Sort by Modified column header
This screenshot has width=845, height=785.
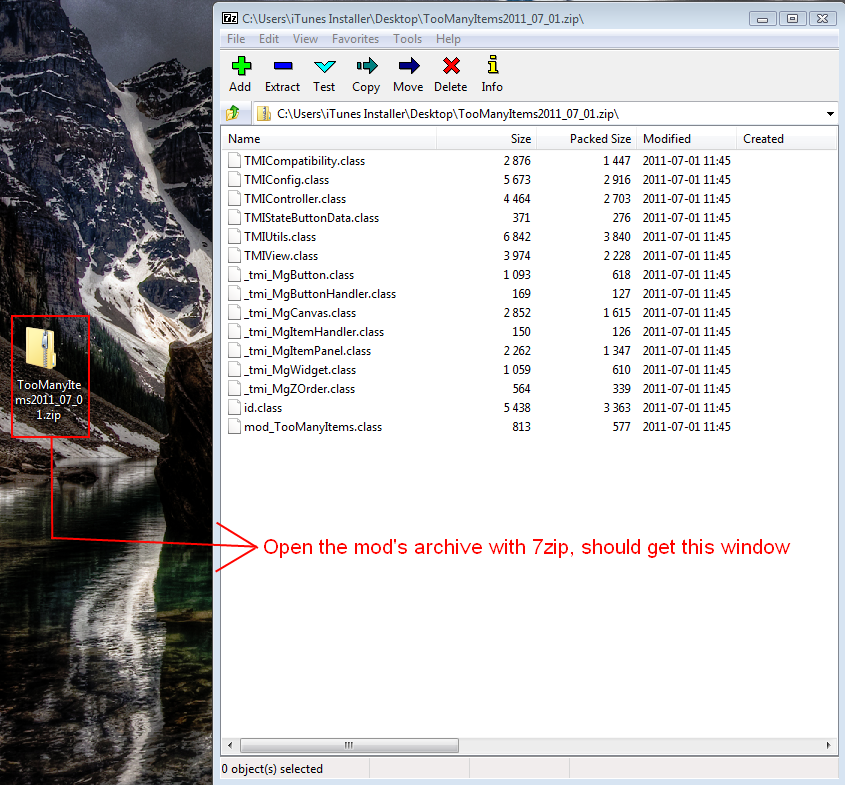687,138
